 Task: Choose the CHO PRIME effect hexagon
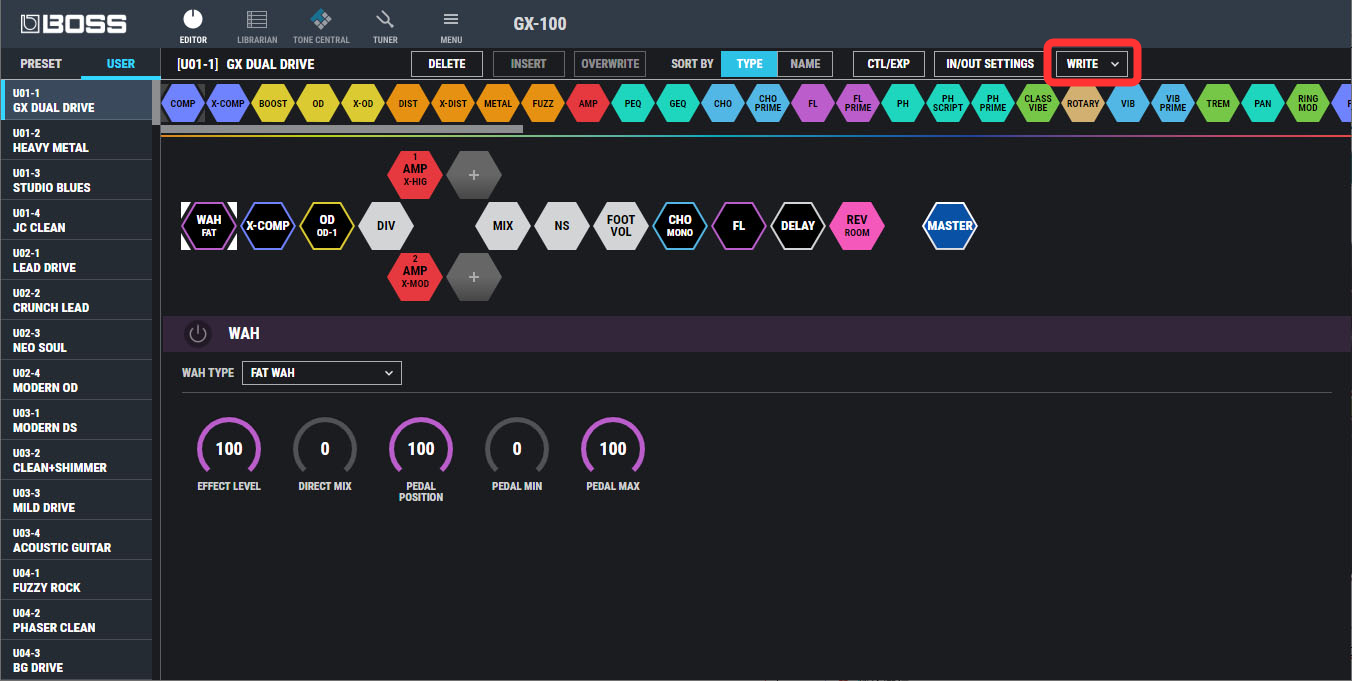click(x=768, y=103)
